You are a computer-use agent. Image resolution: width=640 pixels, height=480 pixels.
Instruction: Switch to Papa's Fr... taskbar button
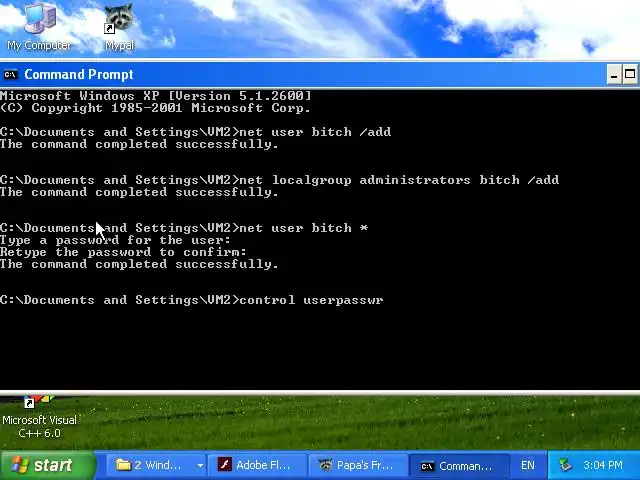tap(358, 465)
